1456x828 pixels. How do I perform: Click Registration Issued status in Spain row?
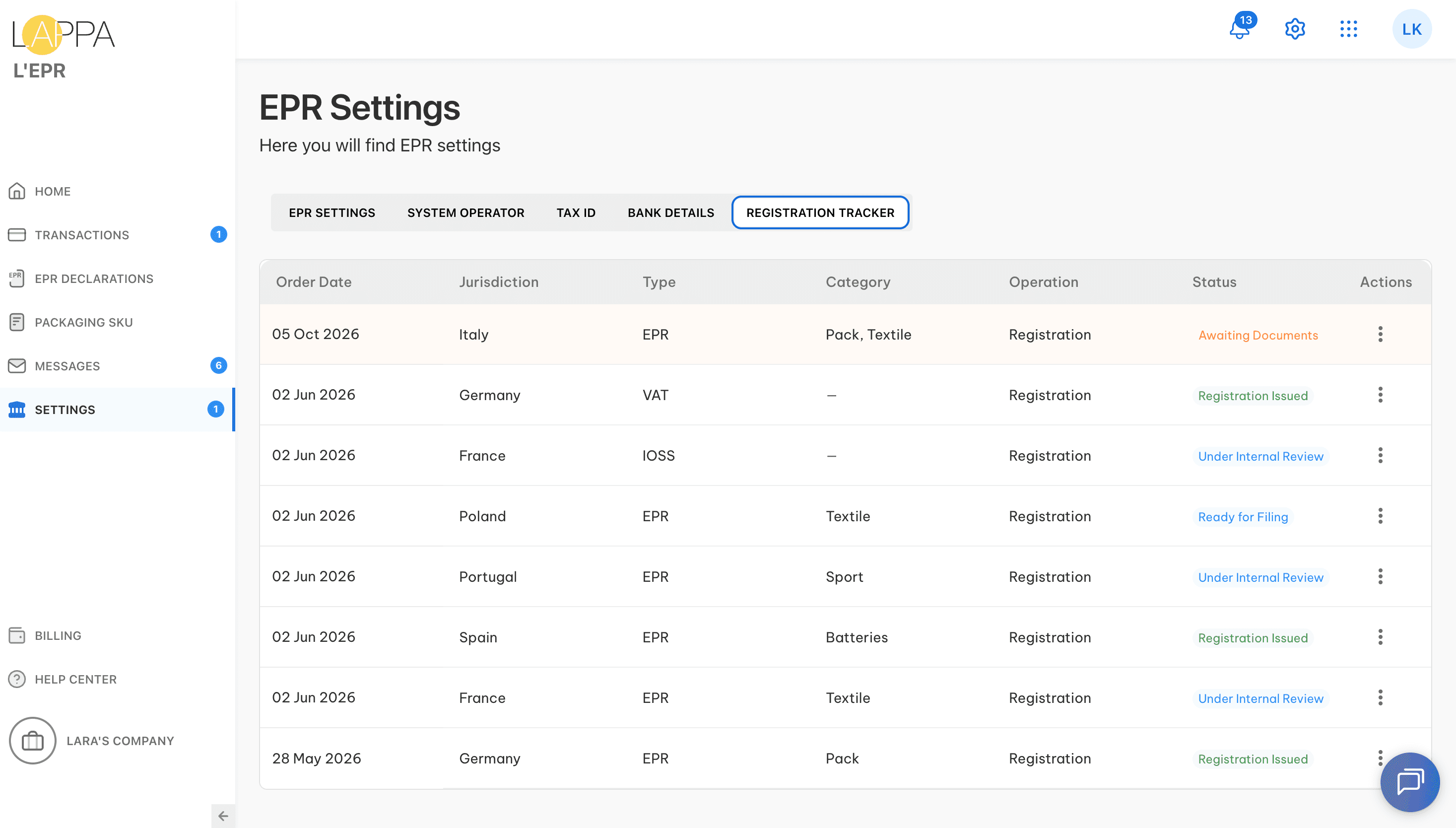pos(1253,637)
